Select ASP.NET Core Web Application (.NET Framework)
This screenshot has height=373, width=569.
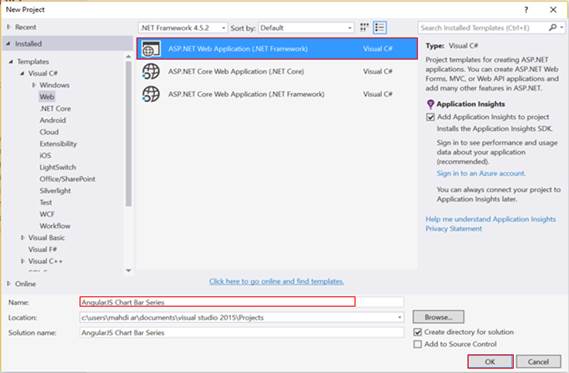[x=277, y=94]
